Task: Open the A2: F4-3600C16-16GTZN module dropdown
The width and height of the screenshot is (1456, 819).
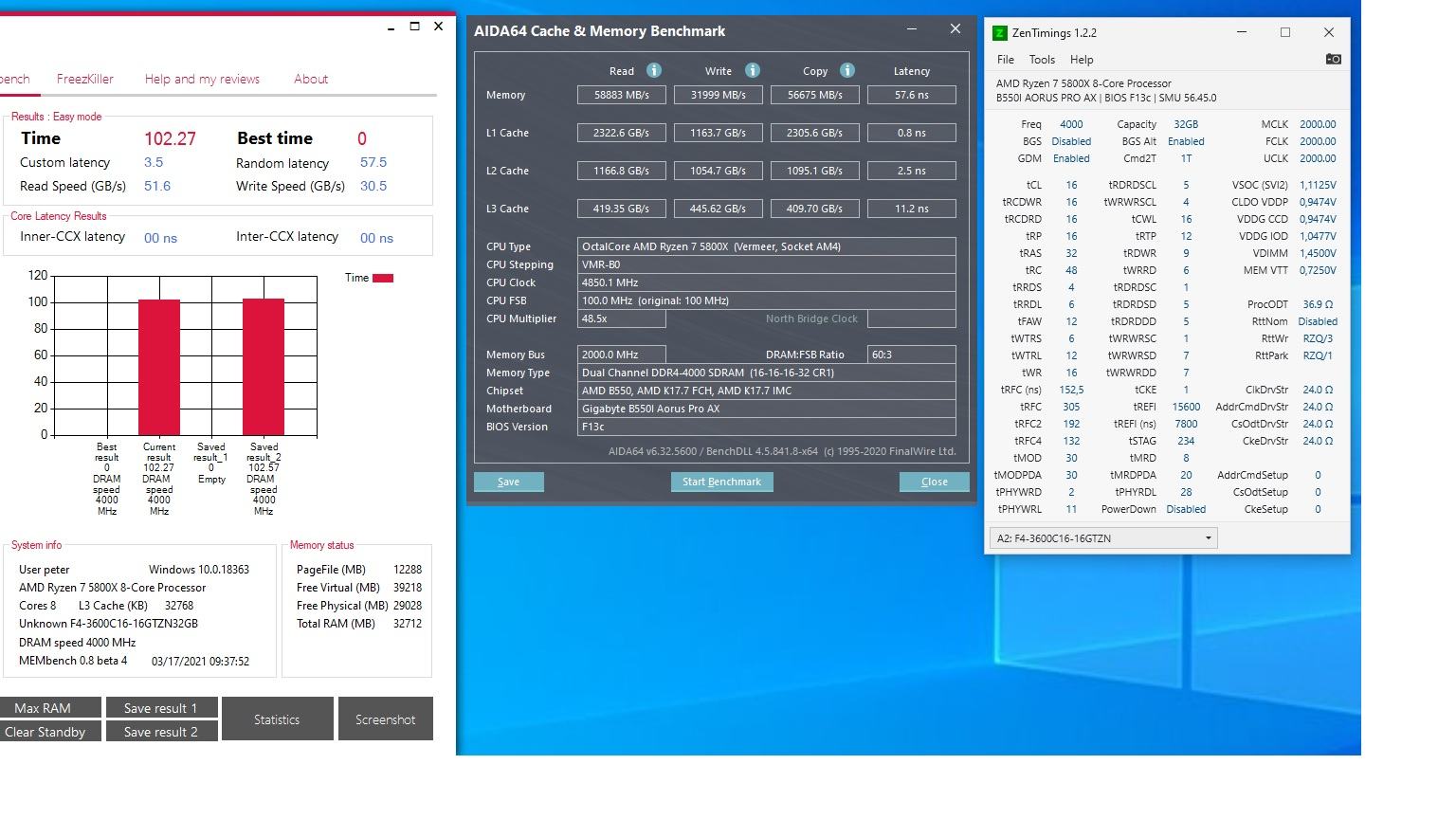Action: 1103,538
